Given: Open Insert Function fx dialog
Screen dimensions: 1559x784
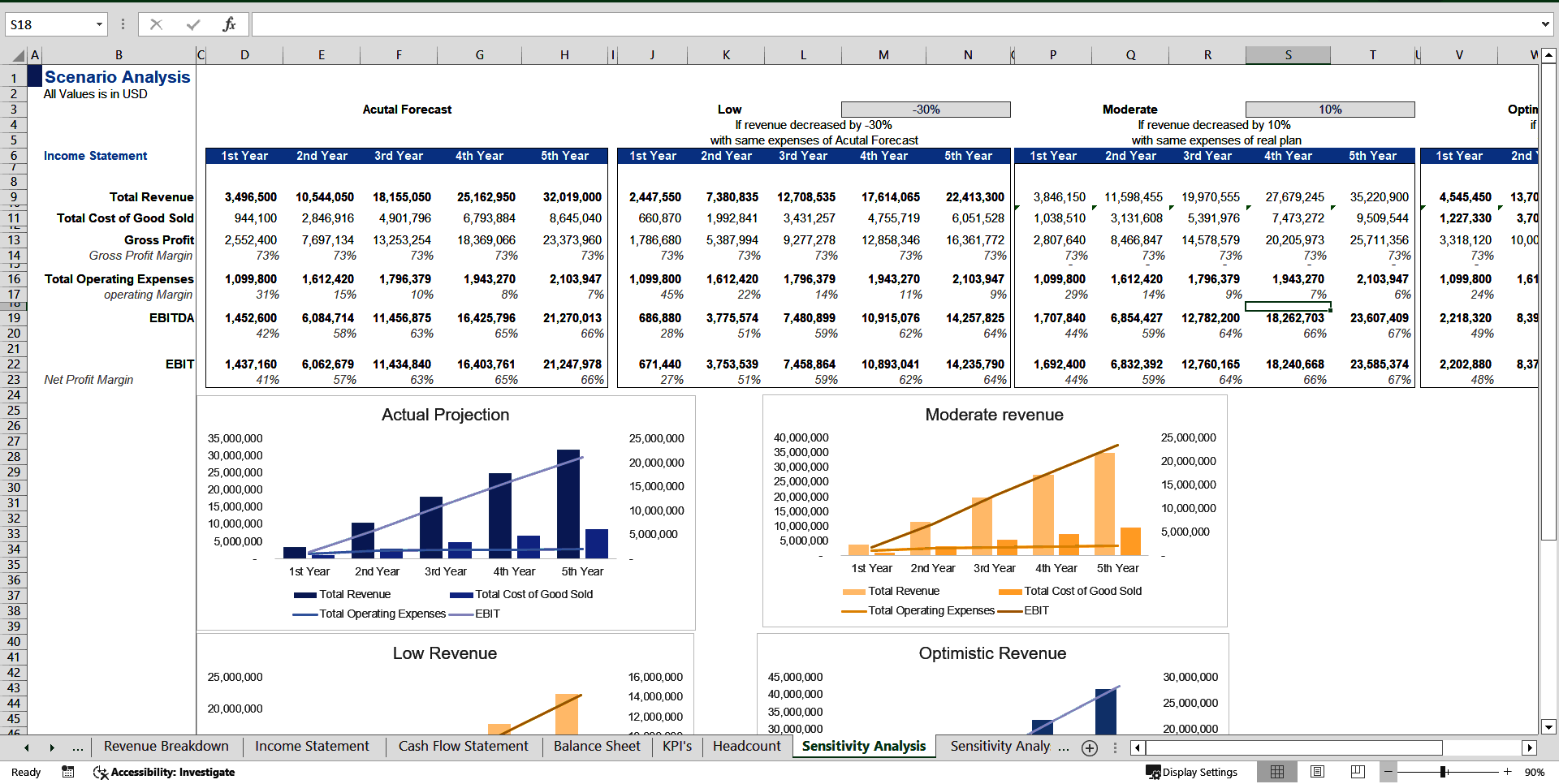Looking at the screenshot, I should pos(229,24).
